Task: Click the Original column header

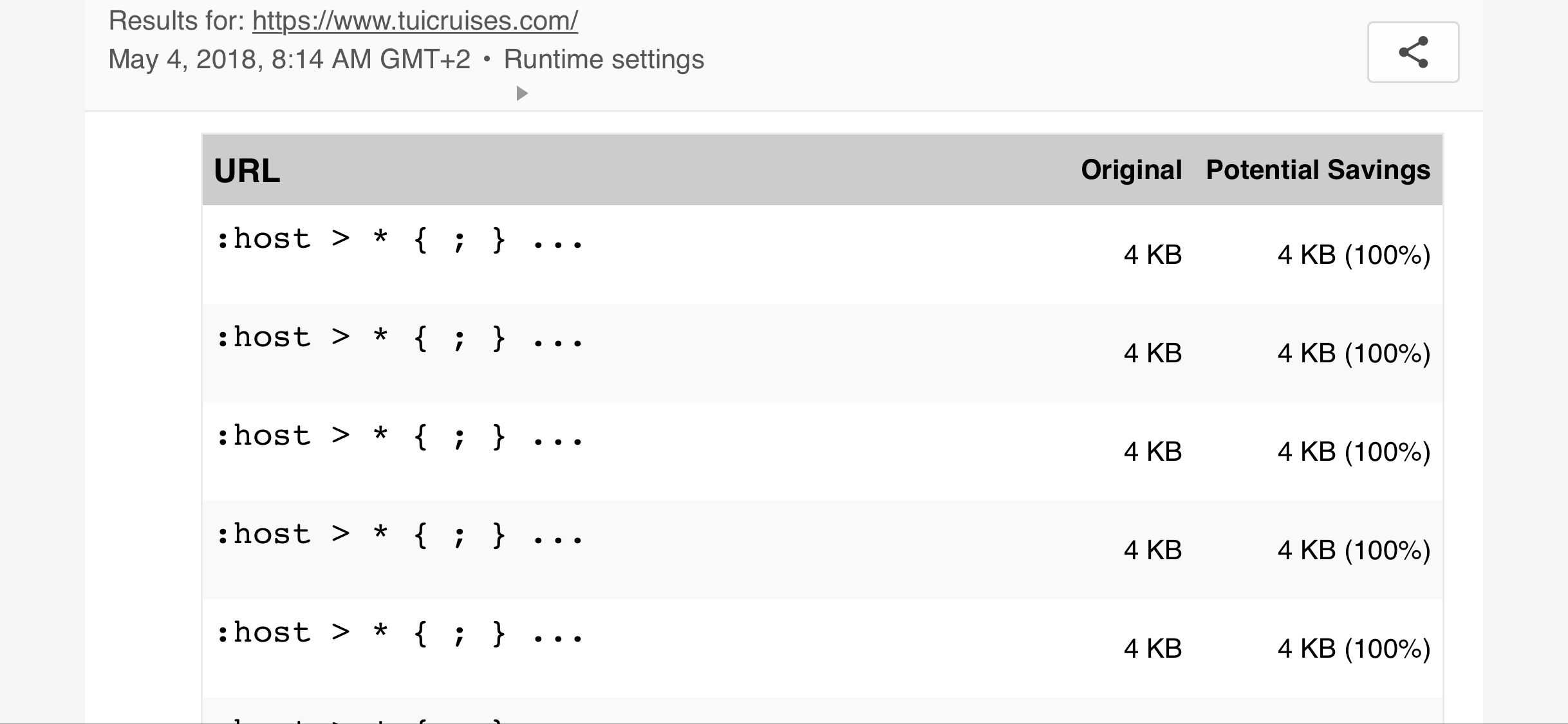Action: [1131, 170]
